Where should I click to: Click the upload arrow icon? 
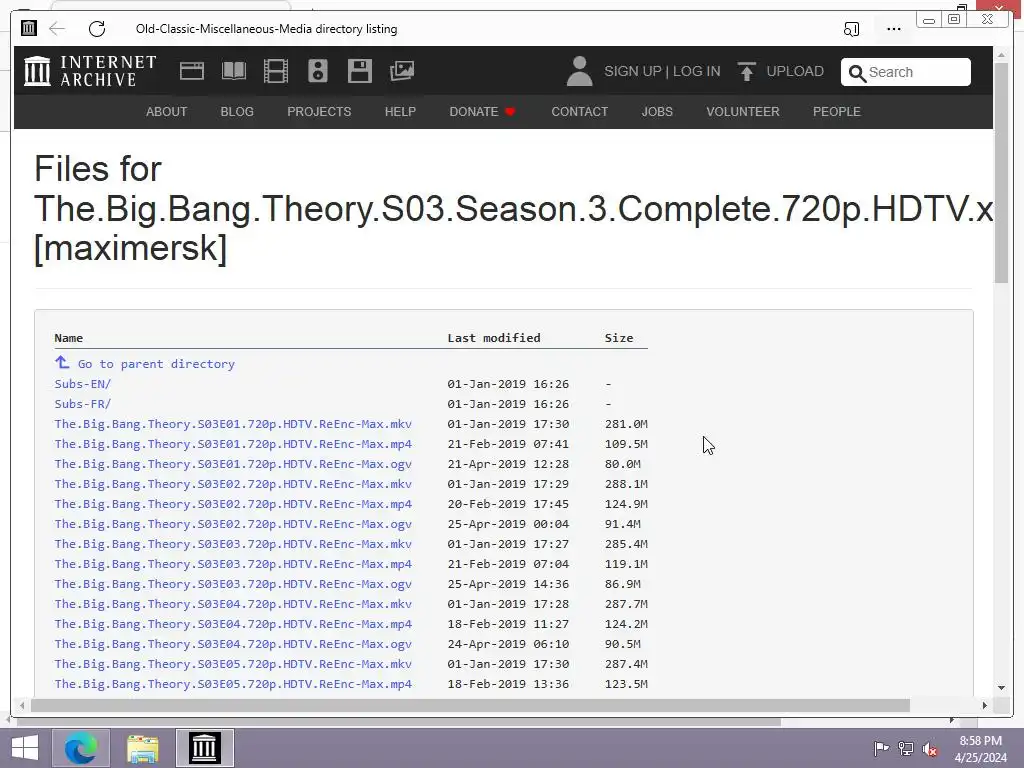(x=746, y=71)
